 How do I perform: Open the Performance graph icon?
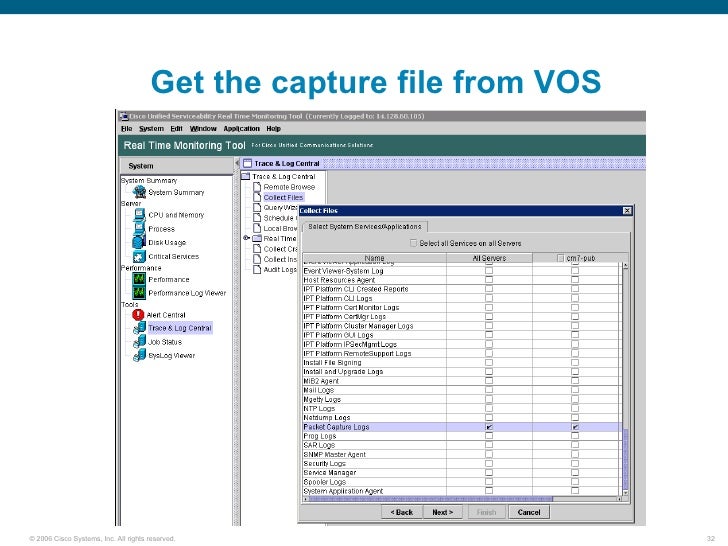[x=139, y=279]
